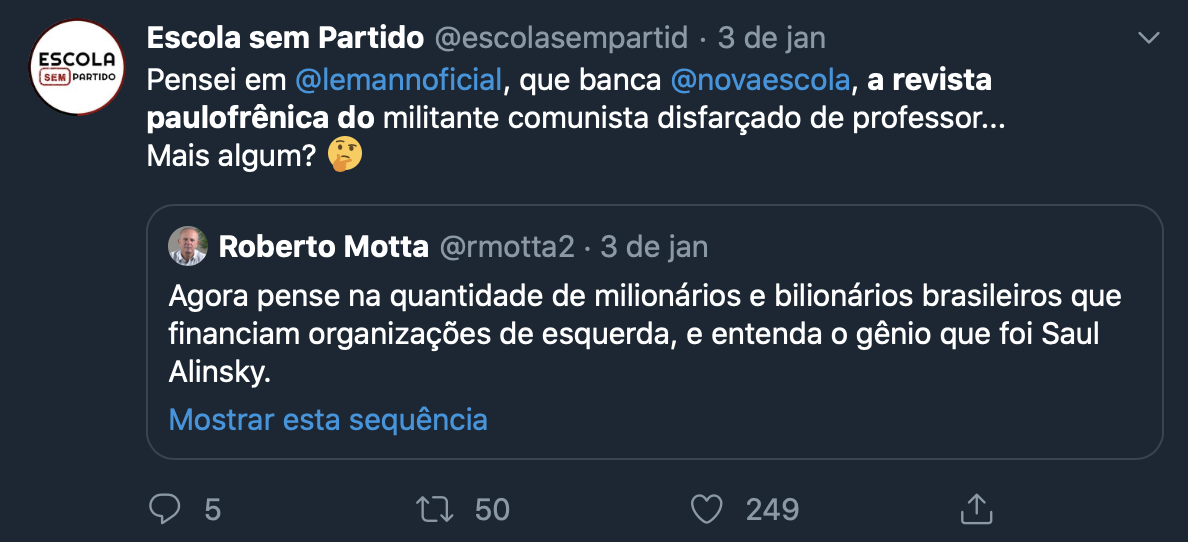Open the quoted tweet about Saul Alinsky
This screenshot has width=1188, height=542.
pyautogui.click(x=645, y=335)
